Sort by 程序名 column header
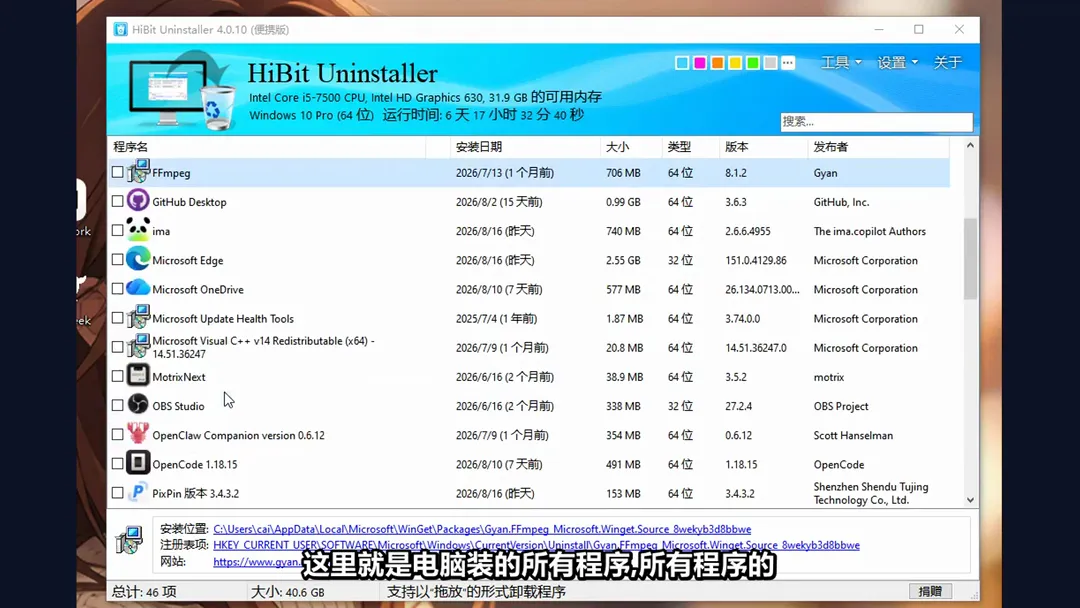1080x608 pixels. click(267, 147)
